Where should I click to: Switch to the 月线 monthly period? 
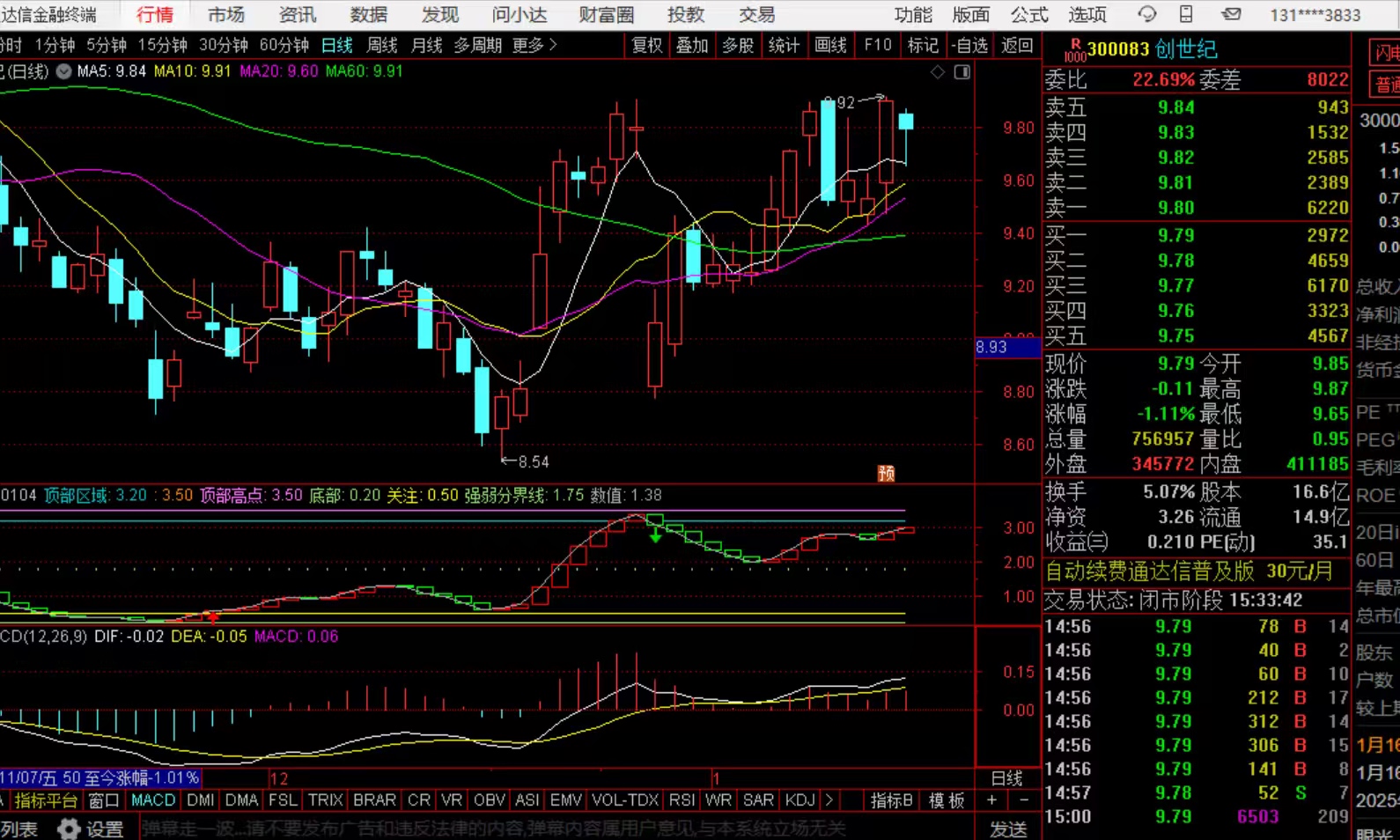[427, 45]
